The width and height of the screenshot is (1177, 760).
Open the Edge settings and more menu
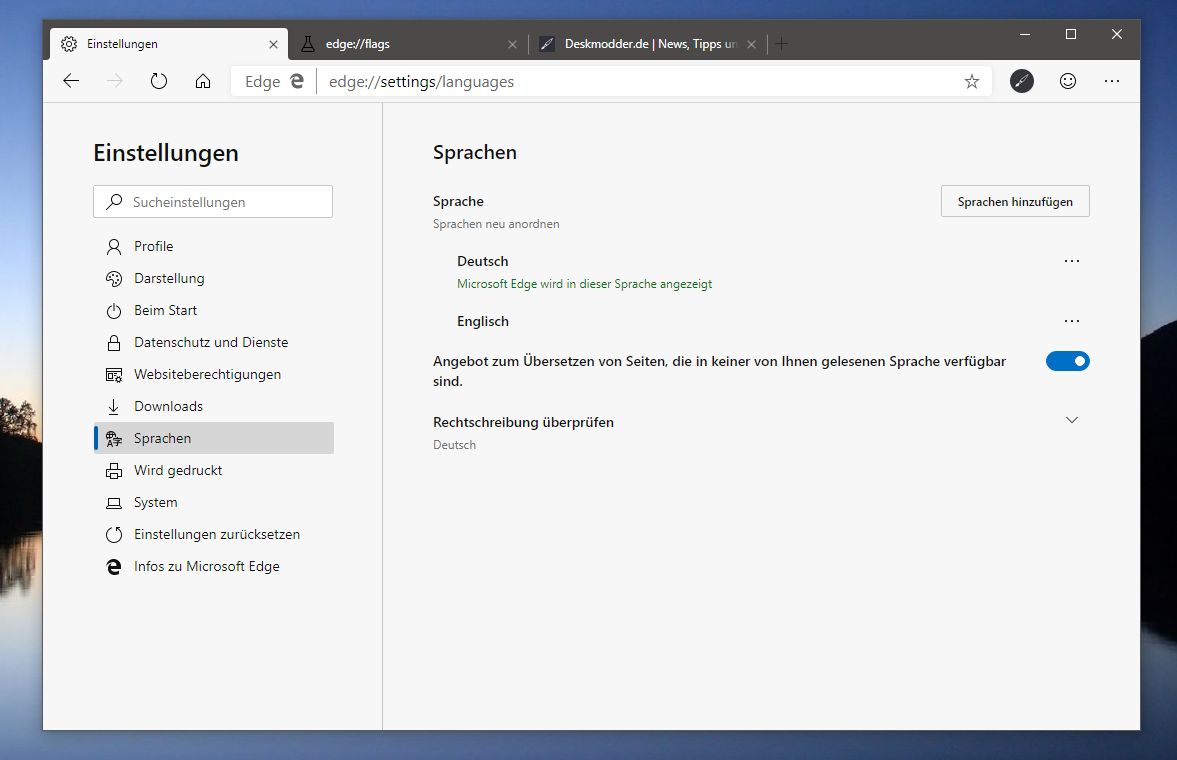click(x=1112, y=81)
